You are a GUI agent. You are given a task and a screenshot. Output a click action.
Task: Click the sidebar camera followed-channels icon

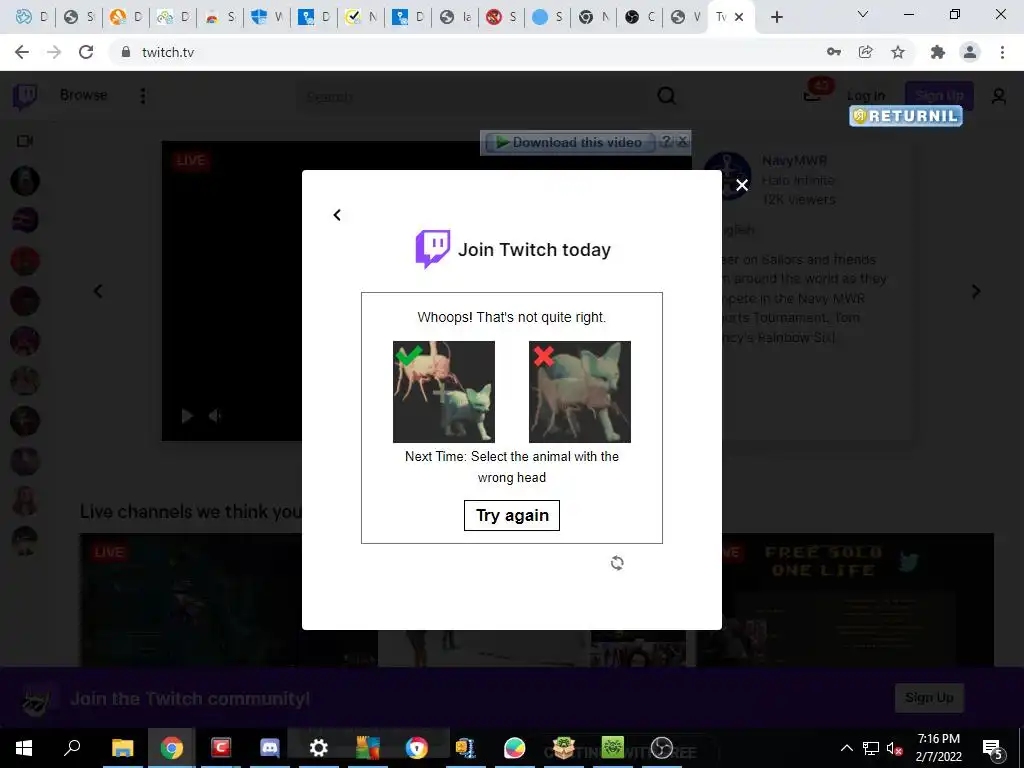tap(25, 141)
